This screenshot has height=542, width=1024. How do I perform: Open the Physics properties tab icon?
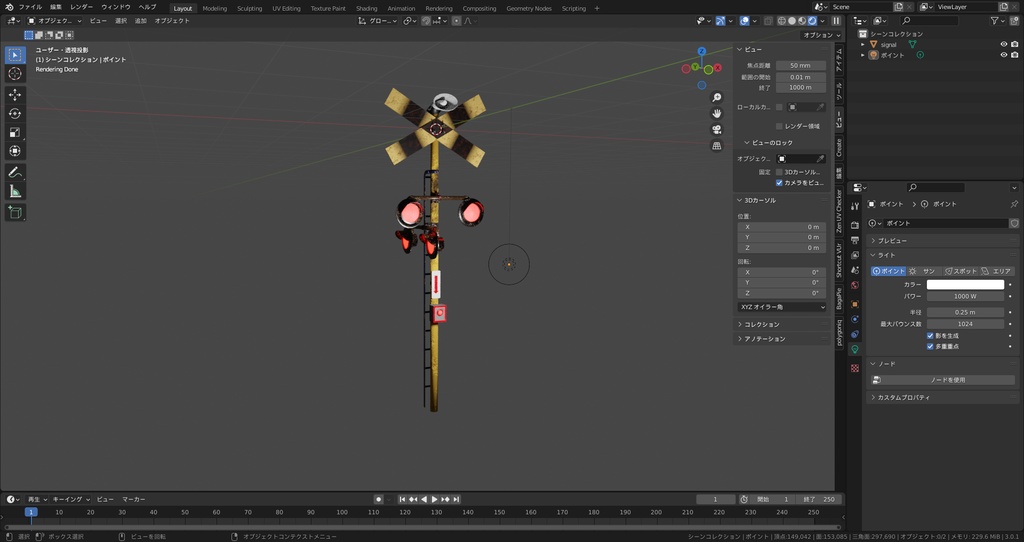pos(855,319)
